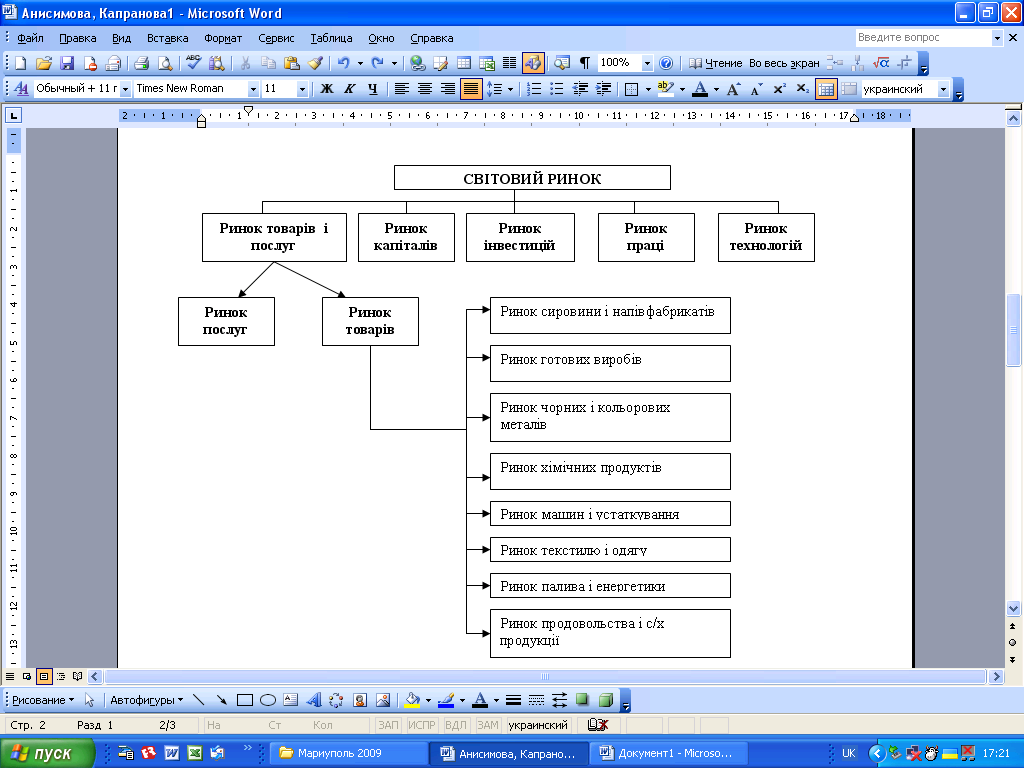Image resolution: width=1024 pixels, height=768 pixels.
Task: Insert equation square root icon
Action: tap(881, 63)
